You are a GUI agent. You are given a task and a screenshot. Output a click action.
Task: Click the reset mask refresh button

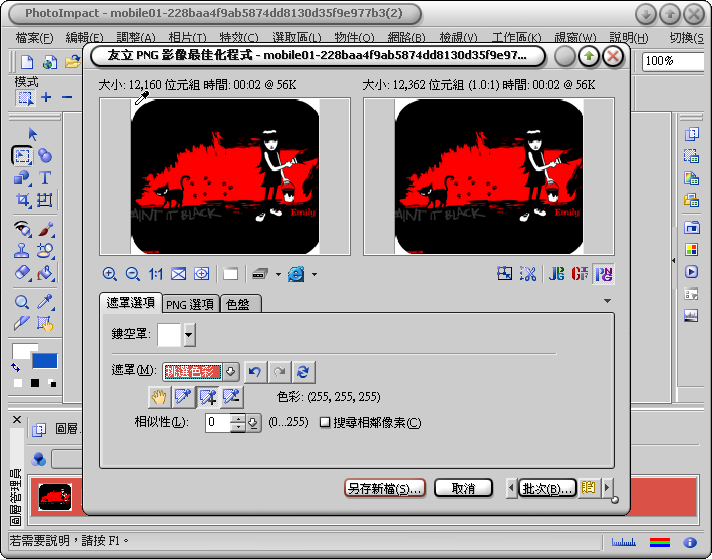coord(303,372)
